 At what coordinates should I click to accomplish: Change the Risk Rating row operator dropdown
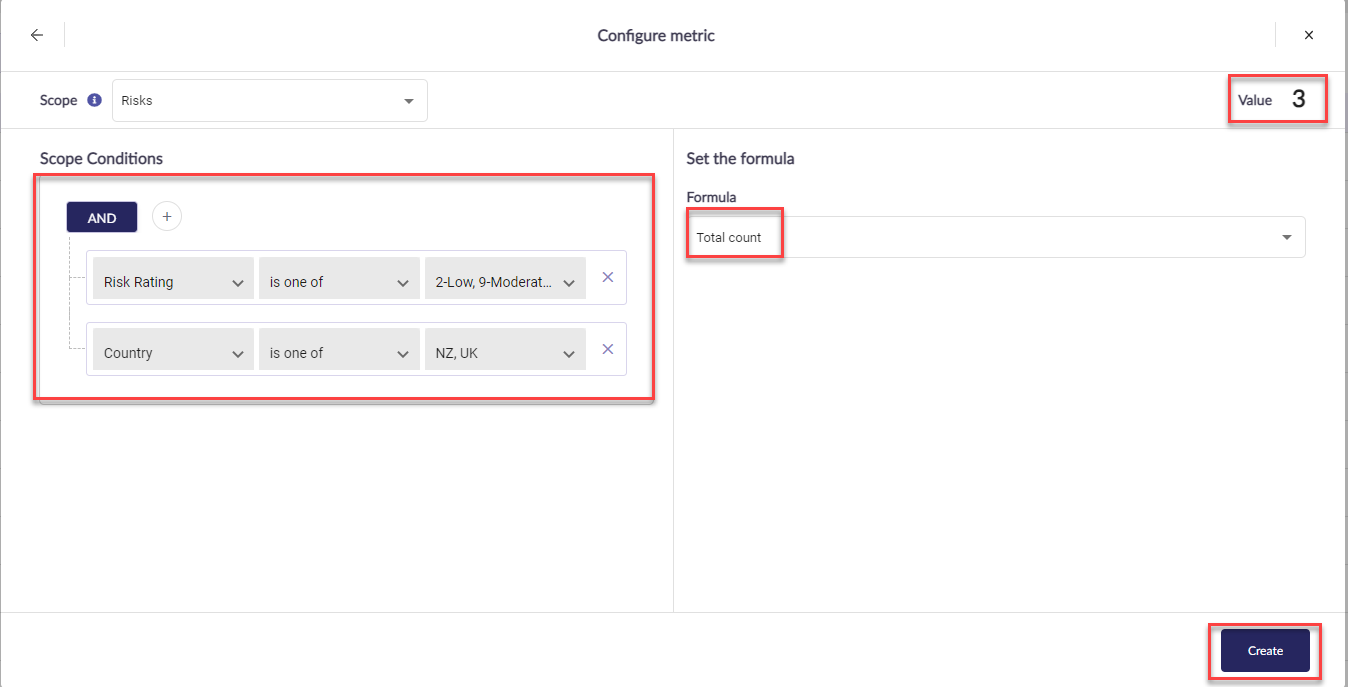[339, 278]
